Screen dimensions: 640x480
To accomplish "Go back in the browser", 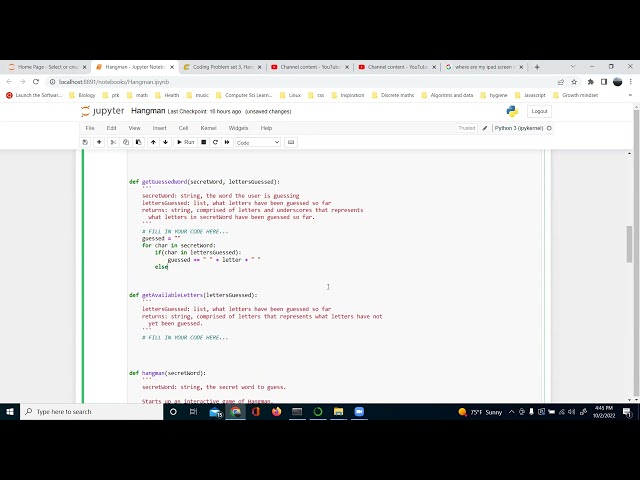I will [9, 82].
